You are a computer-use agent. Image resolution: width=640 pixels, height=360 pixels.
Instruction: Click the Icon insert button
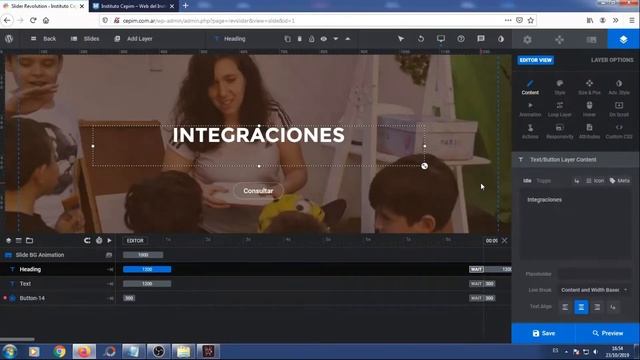click(x=595, y=180)
